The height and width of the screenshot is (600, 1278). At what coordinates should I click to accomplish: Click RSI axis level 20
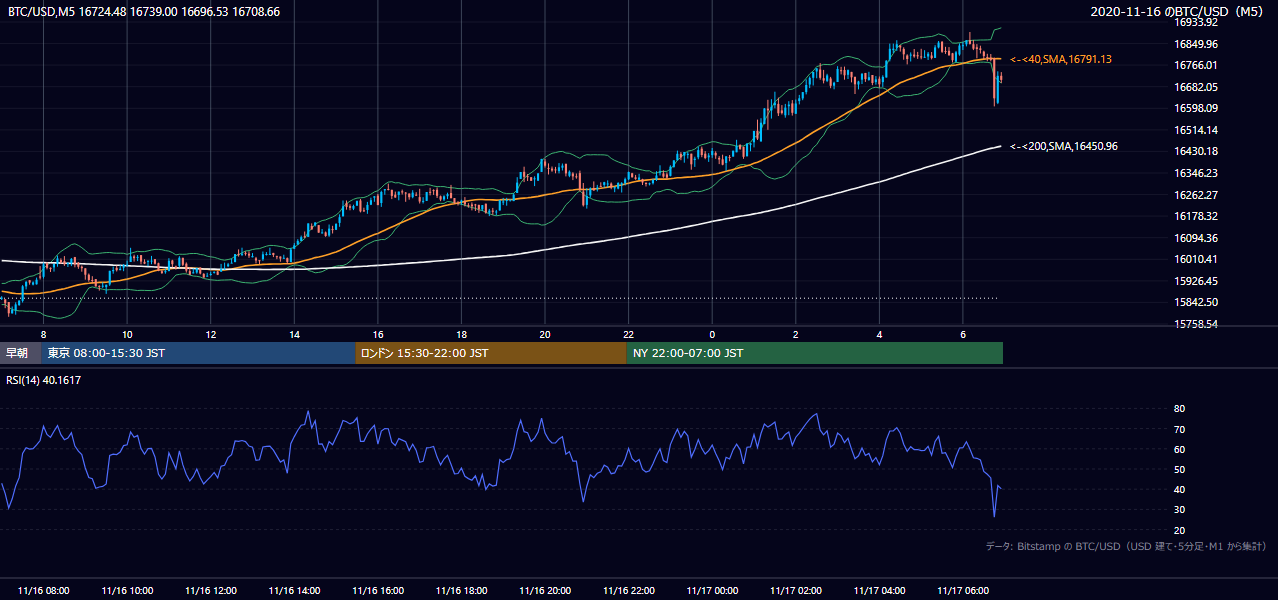[1180, 530]
